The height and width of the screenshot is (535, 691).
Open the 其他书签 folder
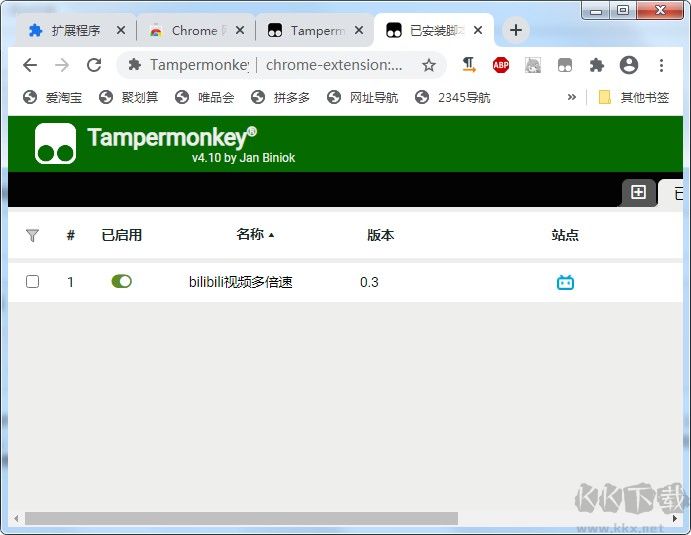(x=633, y=97)
